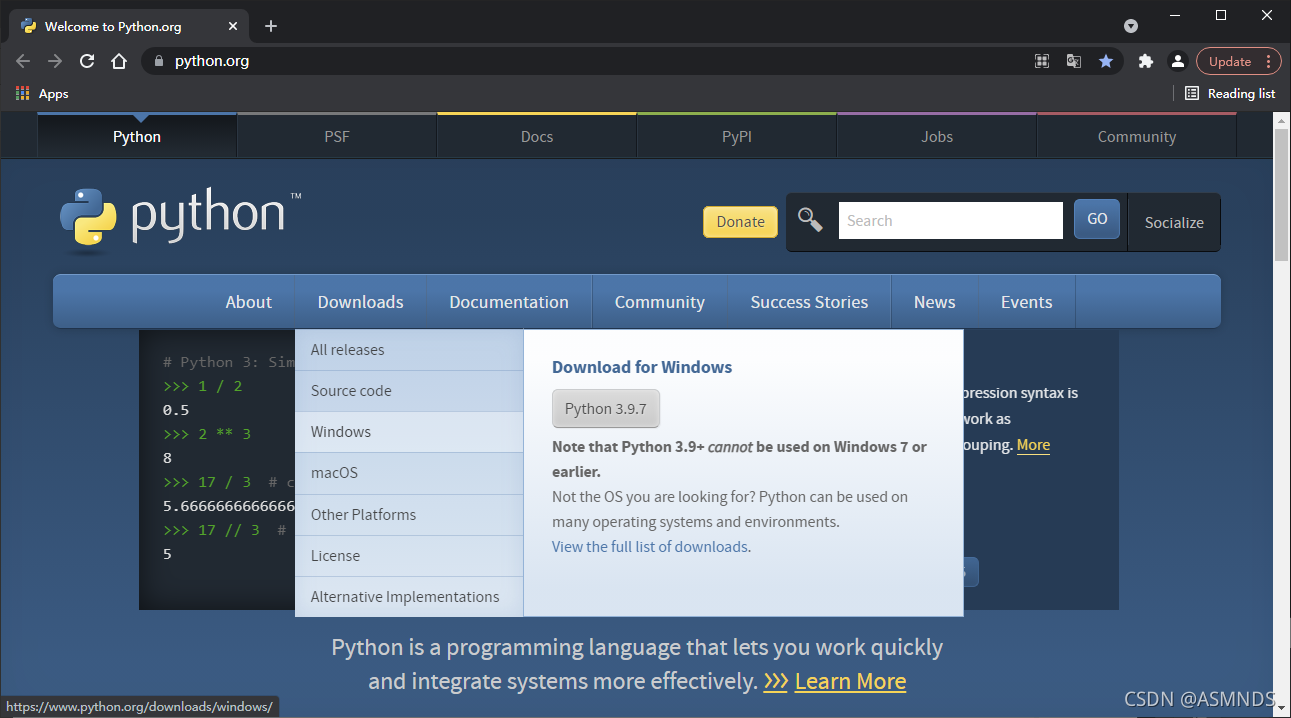This screenshot has height=718, width=1291.
Task: Click the browser back arrow
Action: [x=23, y=61]
